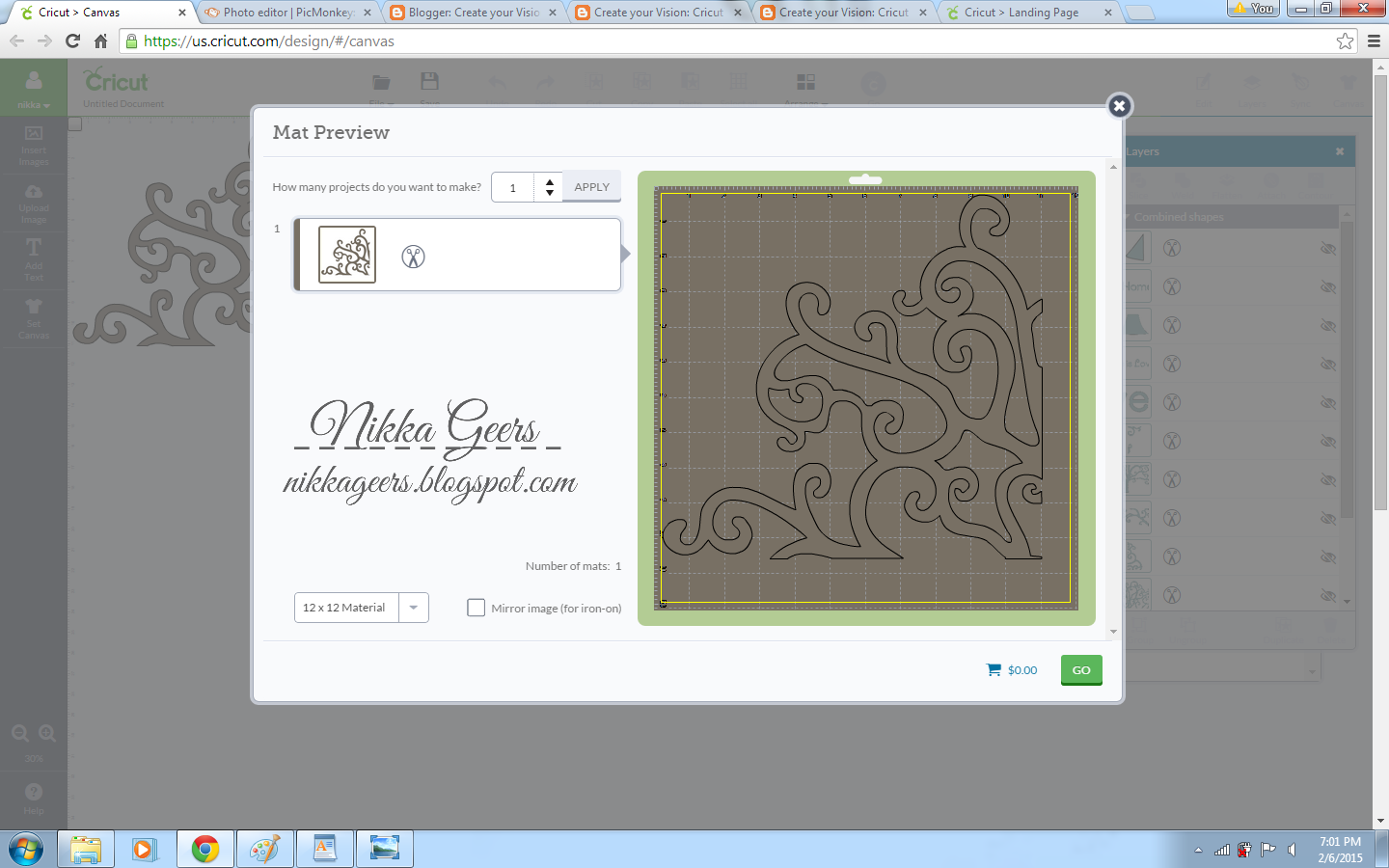This screenshot has height=868, width=1389.
Task: Apply the number of projects
Action: coord(590,186)
